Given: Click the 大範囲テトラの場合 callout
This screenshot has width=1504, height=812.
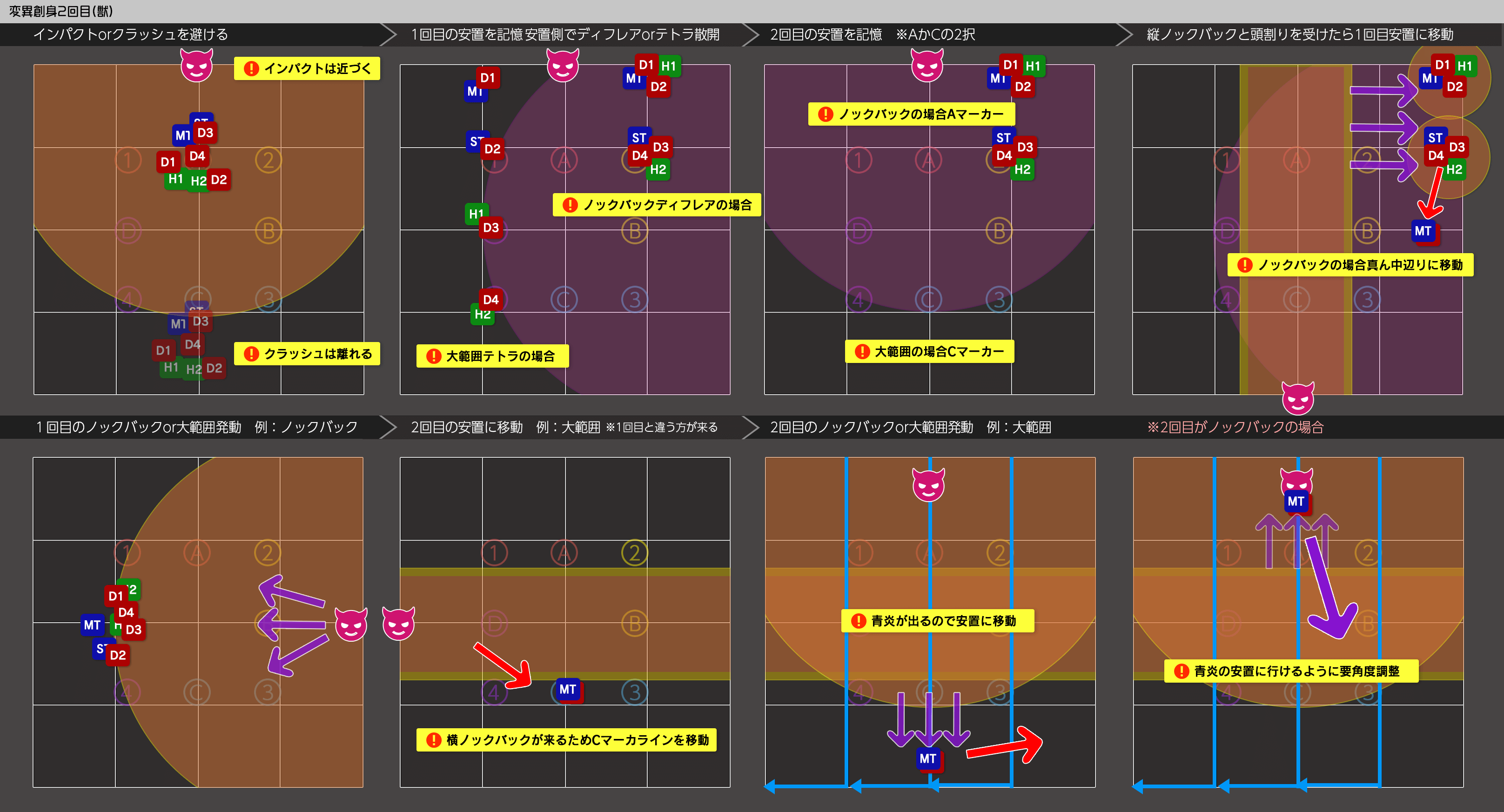Looking at the screenshot, I should [x=492, y=356].
